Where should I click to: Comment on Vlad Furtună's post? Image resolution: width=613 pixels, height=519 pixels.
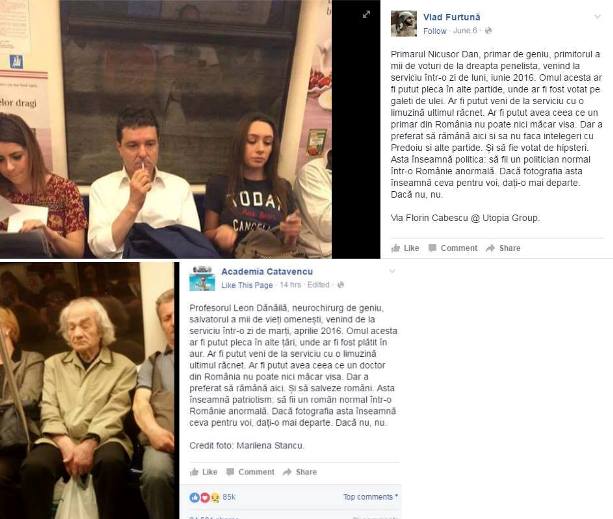point(453,248)
